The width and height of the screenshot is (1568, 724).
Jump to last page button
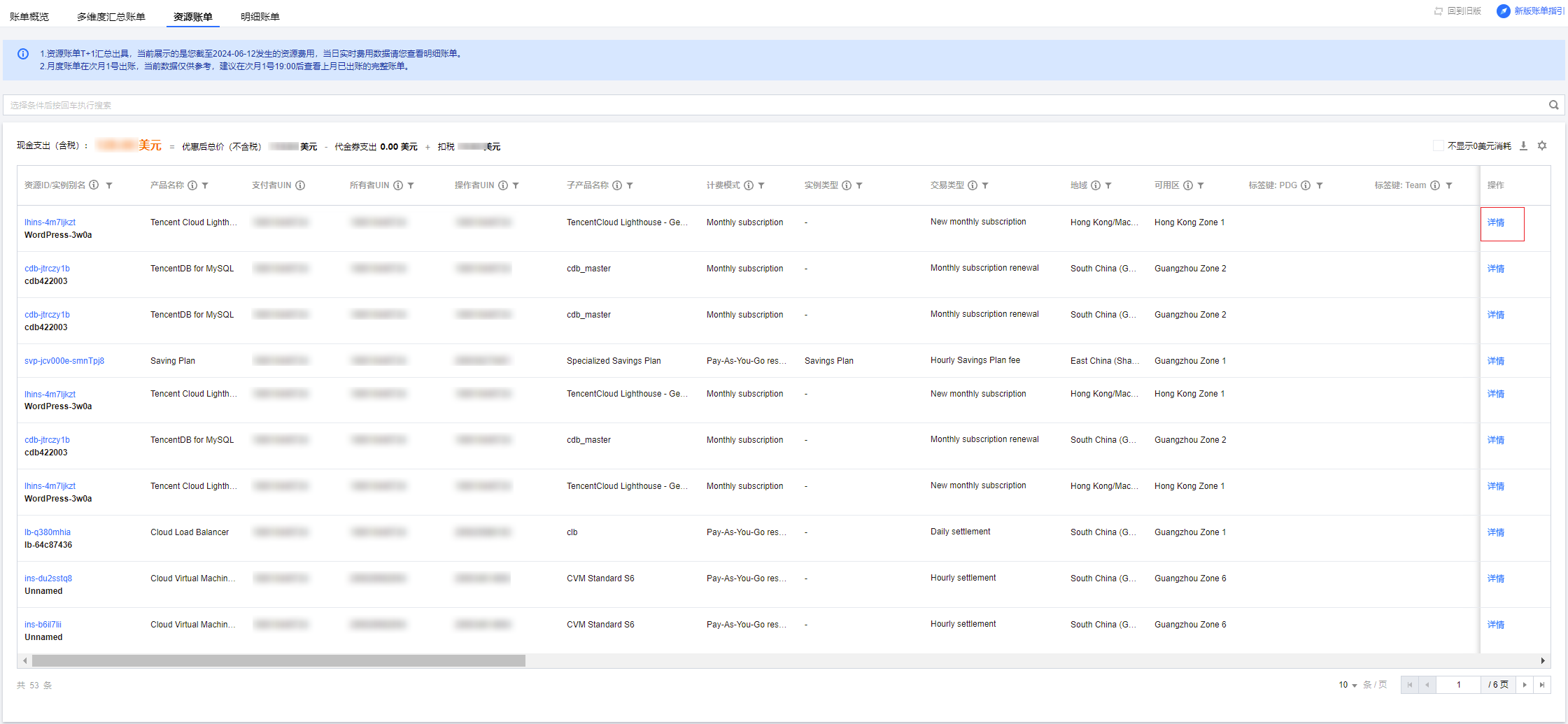[x=1542, y=685]
